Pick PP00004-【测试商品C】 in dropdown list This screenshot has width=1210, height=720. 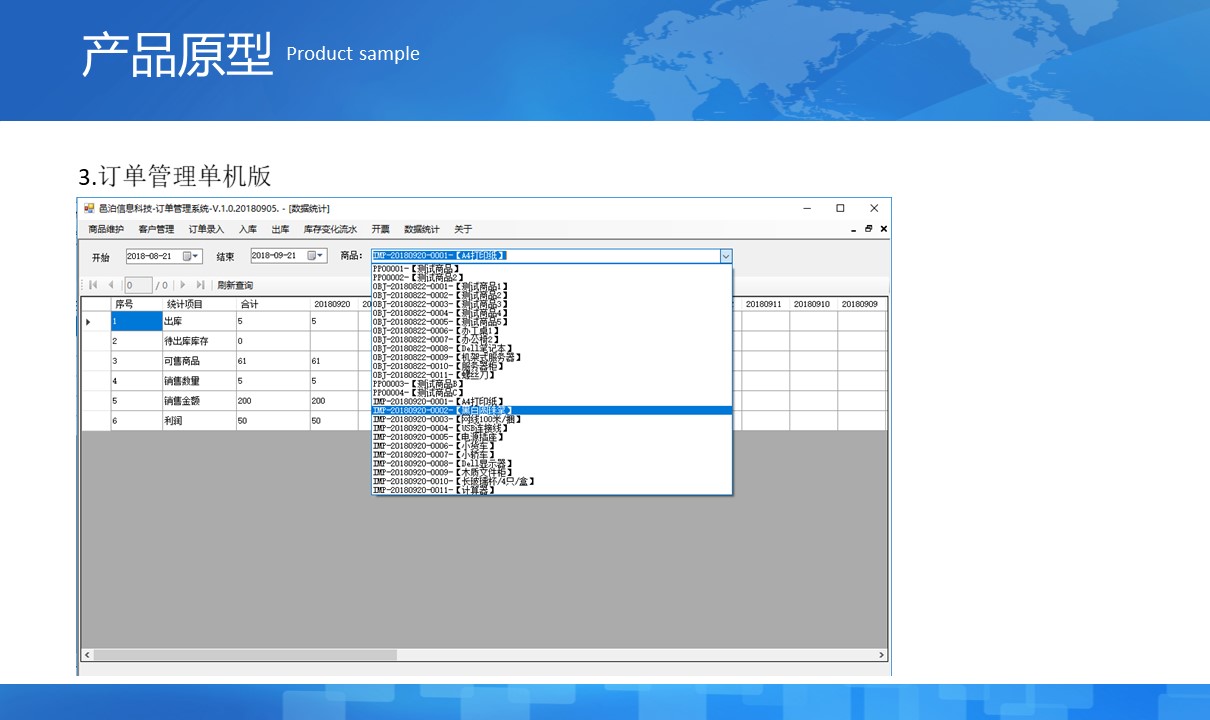tap(552, 392)
